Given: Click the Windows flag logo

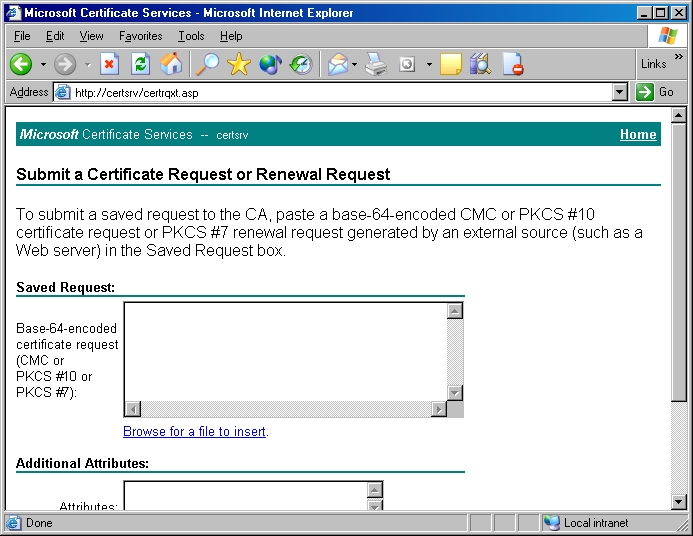Looking at the screenshot, I should (x=667, y=36).
